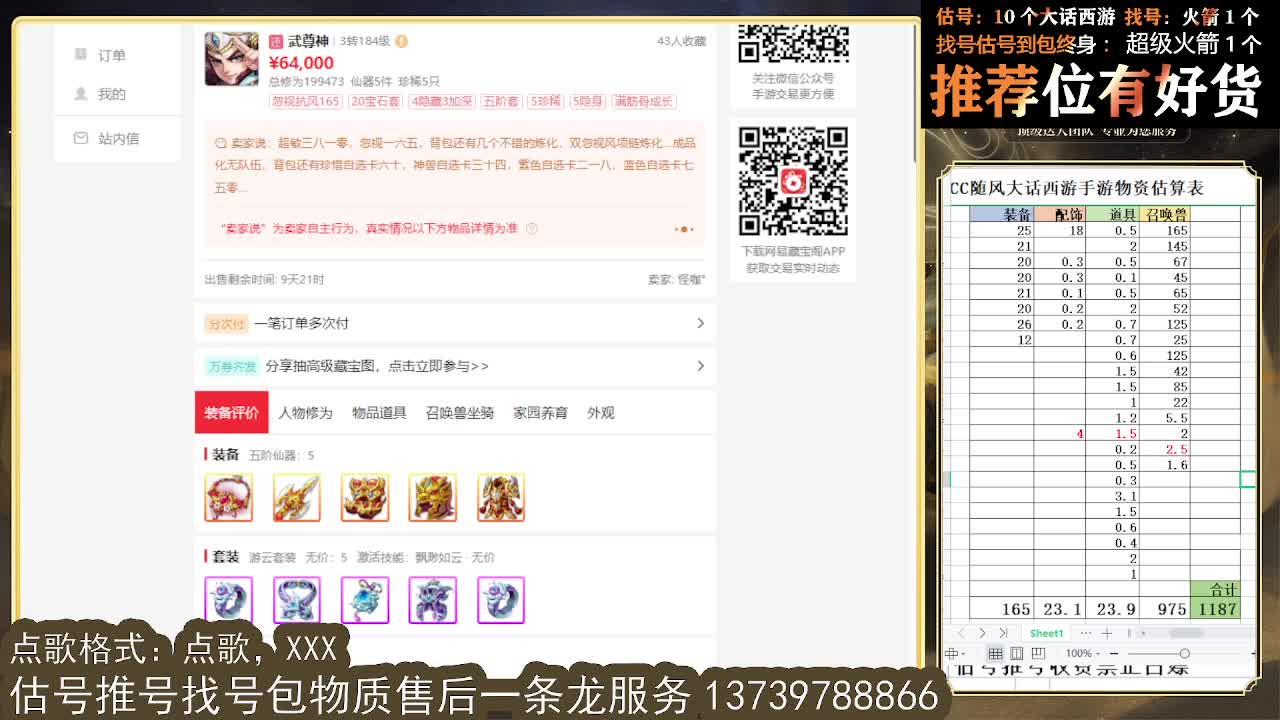Click the 43人收藏 favorites count
The image size is (1280, 720).
coord(681,41)
